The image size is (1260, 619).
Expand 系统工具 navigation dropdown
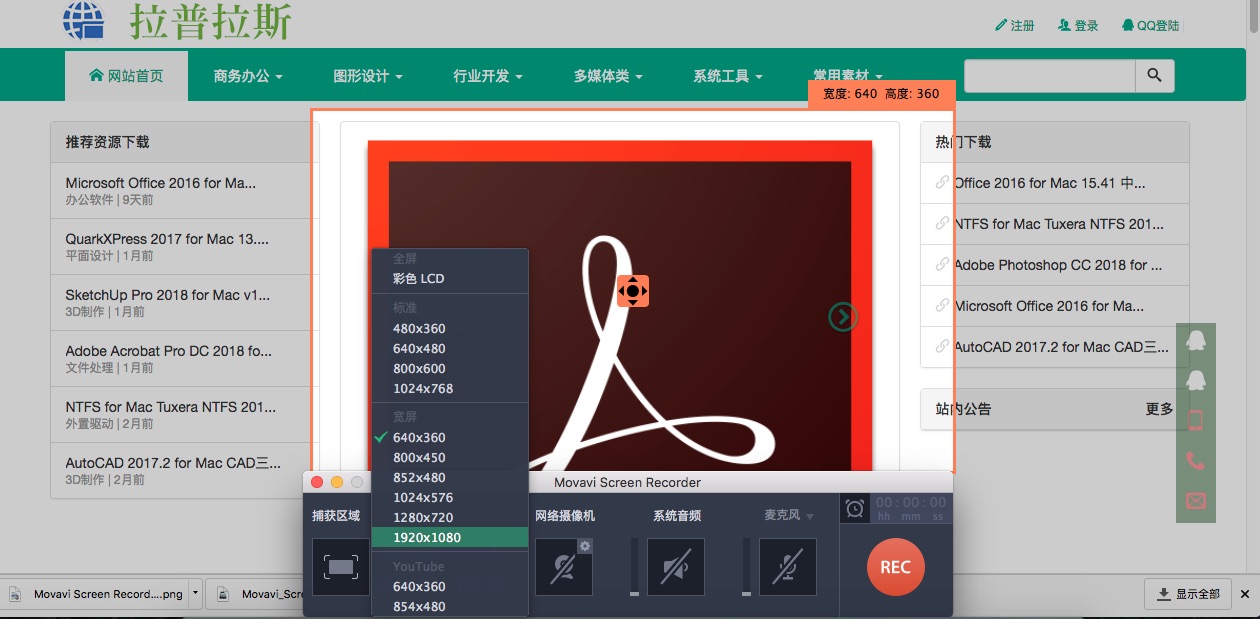tap(728, 76)
